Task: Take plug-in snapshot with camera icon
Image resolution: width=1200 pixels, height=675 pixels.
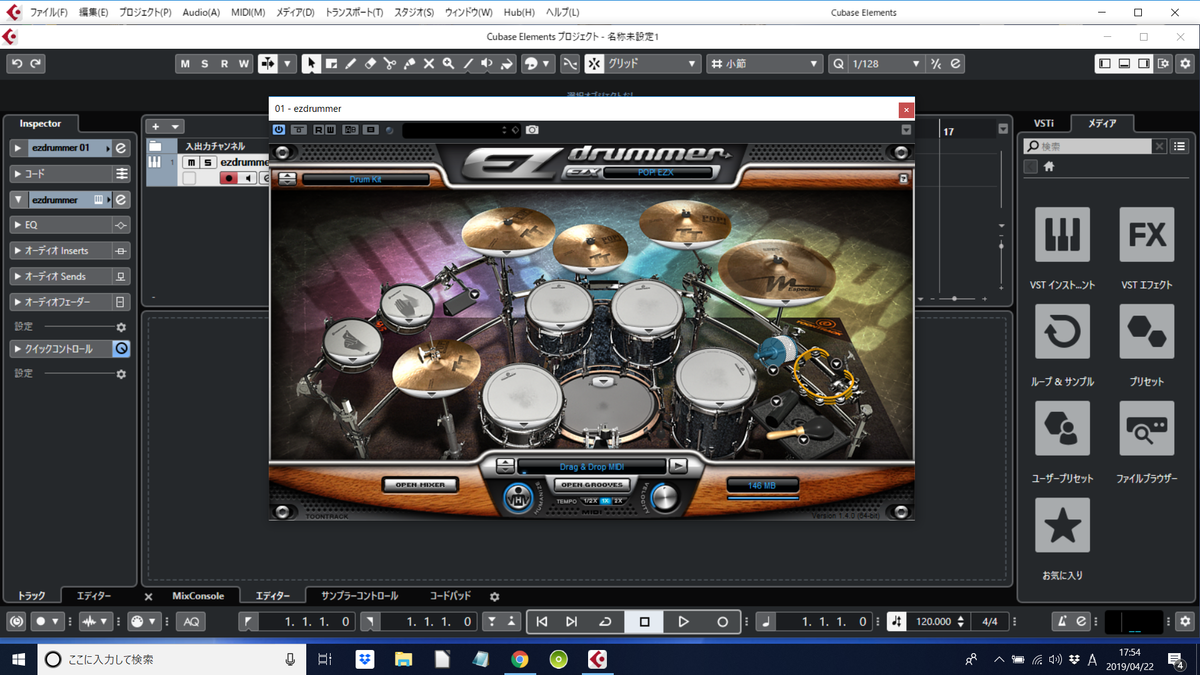Action: pos(532,130)
